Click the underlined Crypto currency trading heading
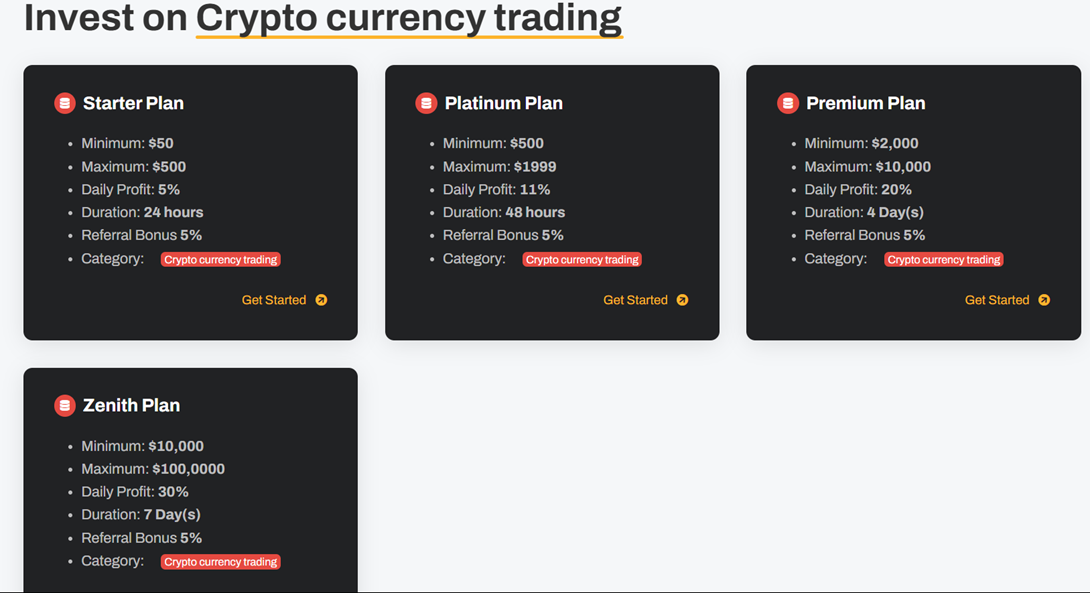 point(409,18)
